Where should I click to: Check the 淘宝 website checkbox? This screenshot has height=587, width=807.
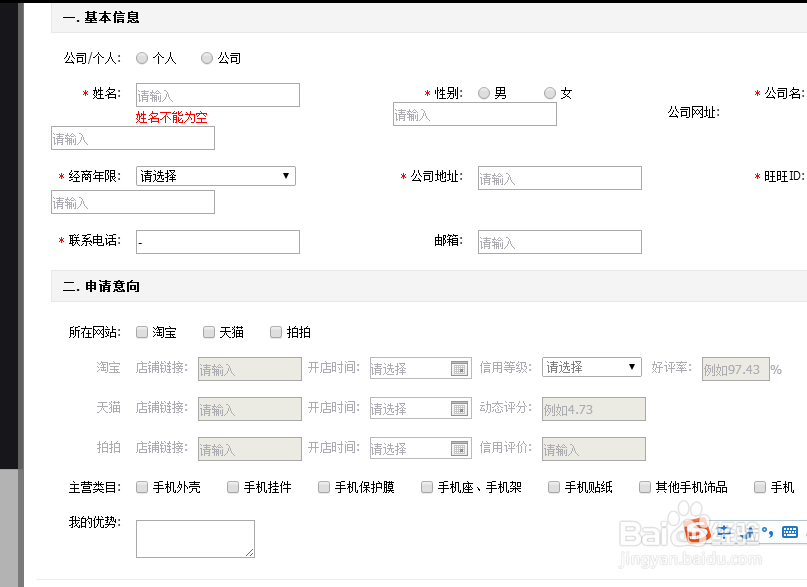(142, 332)
